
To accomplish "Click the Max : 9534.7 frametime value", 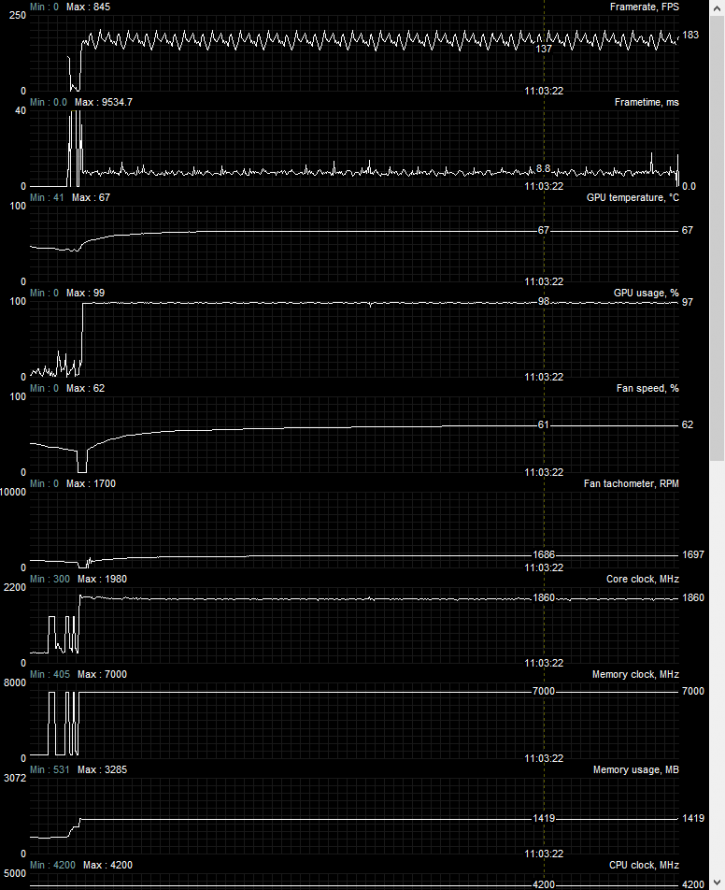I will pos(103,102).
